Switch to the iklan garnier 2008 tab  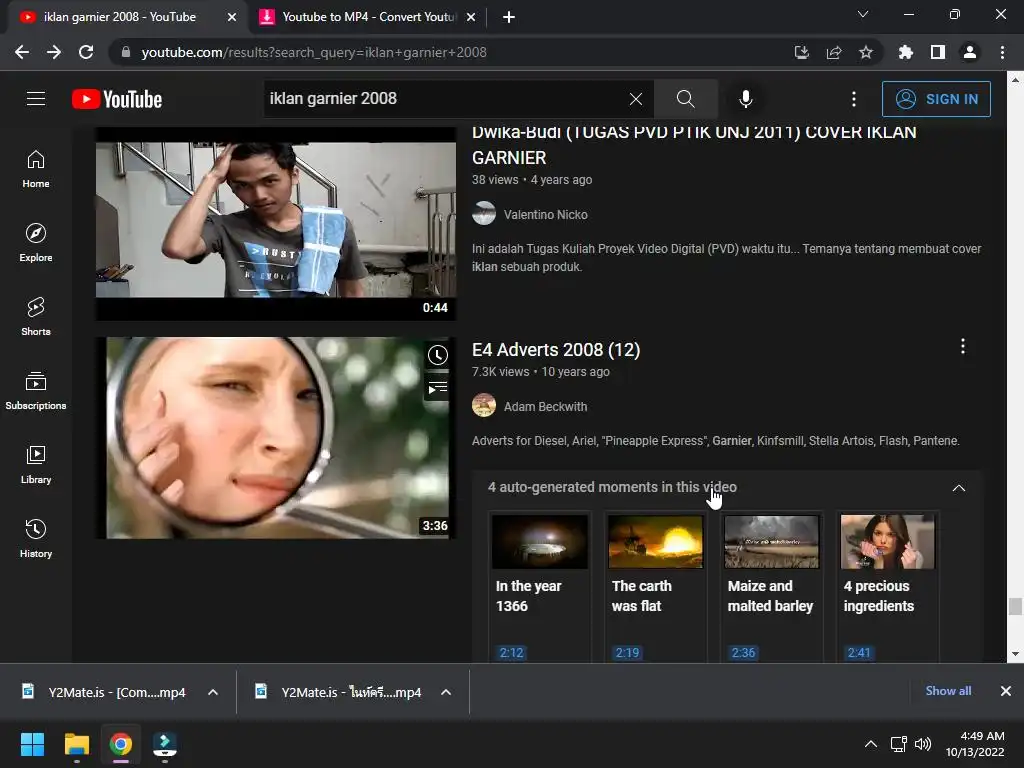click(x=120, y=17)
